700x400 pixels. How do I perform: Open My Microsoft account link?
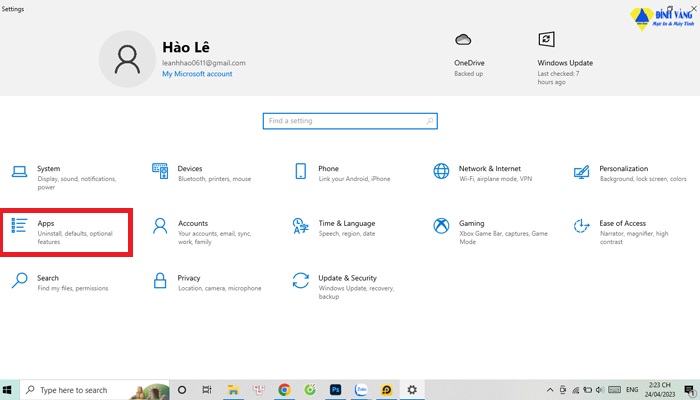tap(197, 74)
